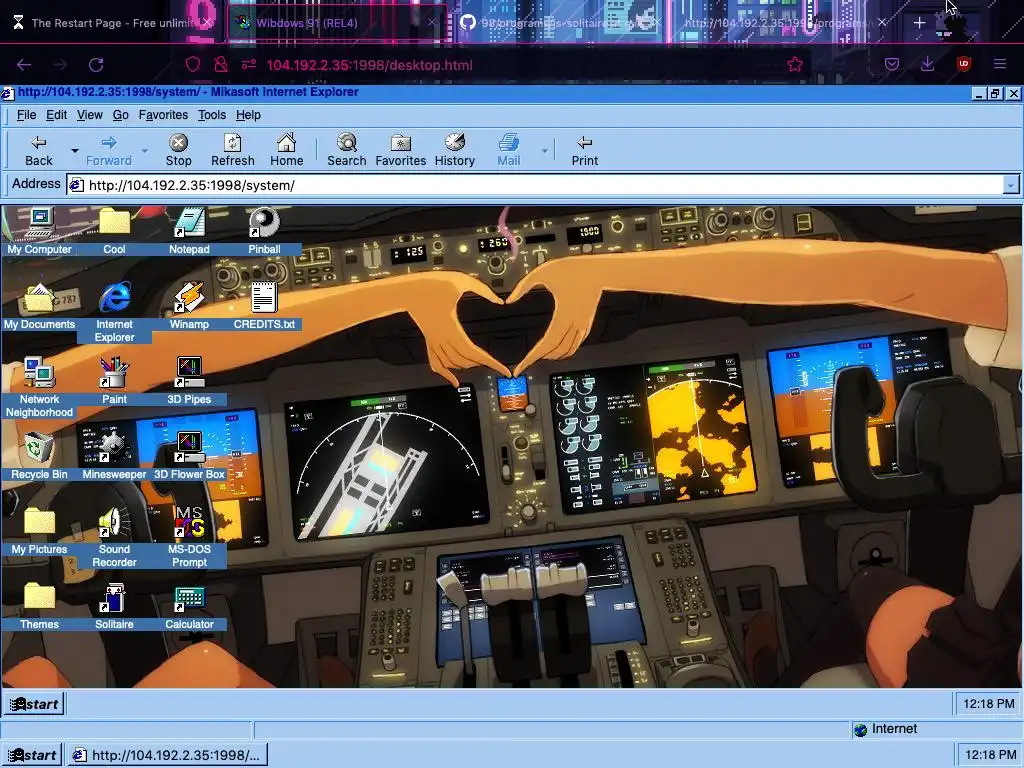Open the MS-DOS Prompt shortcut
The image size is (1024, 768).
(189, 537)
